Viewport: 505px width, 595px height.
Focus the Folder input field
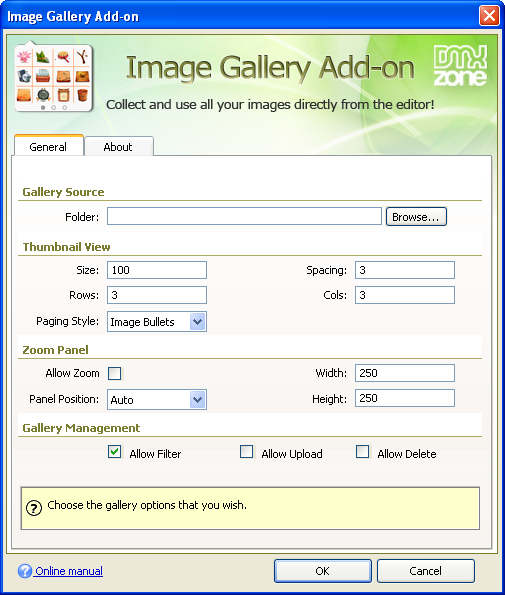244,216
